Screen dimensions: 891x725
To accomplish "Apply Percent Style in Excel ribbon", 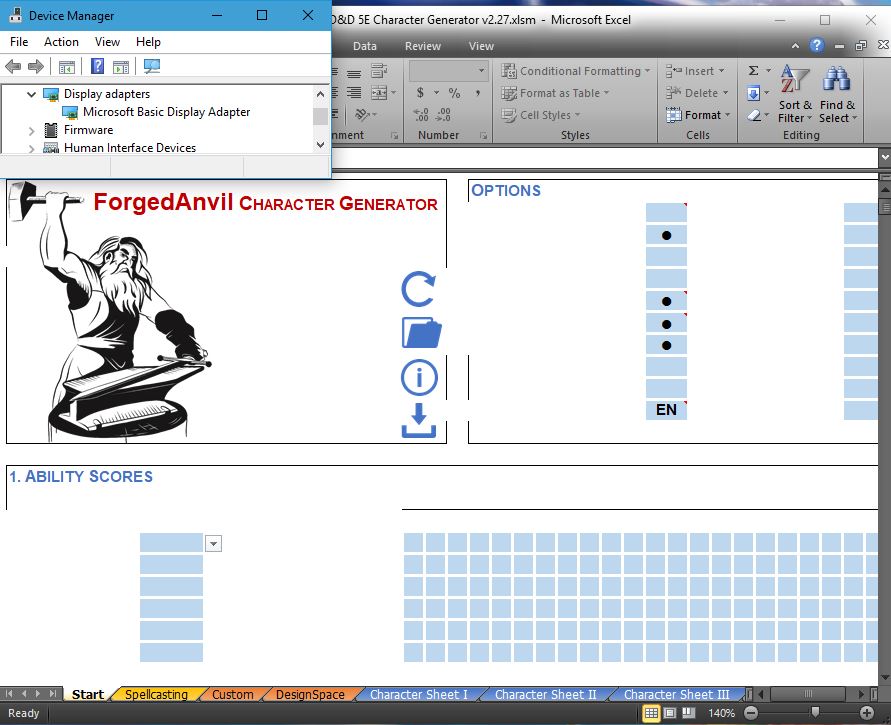I will click(x=454, y=93).
